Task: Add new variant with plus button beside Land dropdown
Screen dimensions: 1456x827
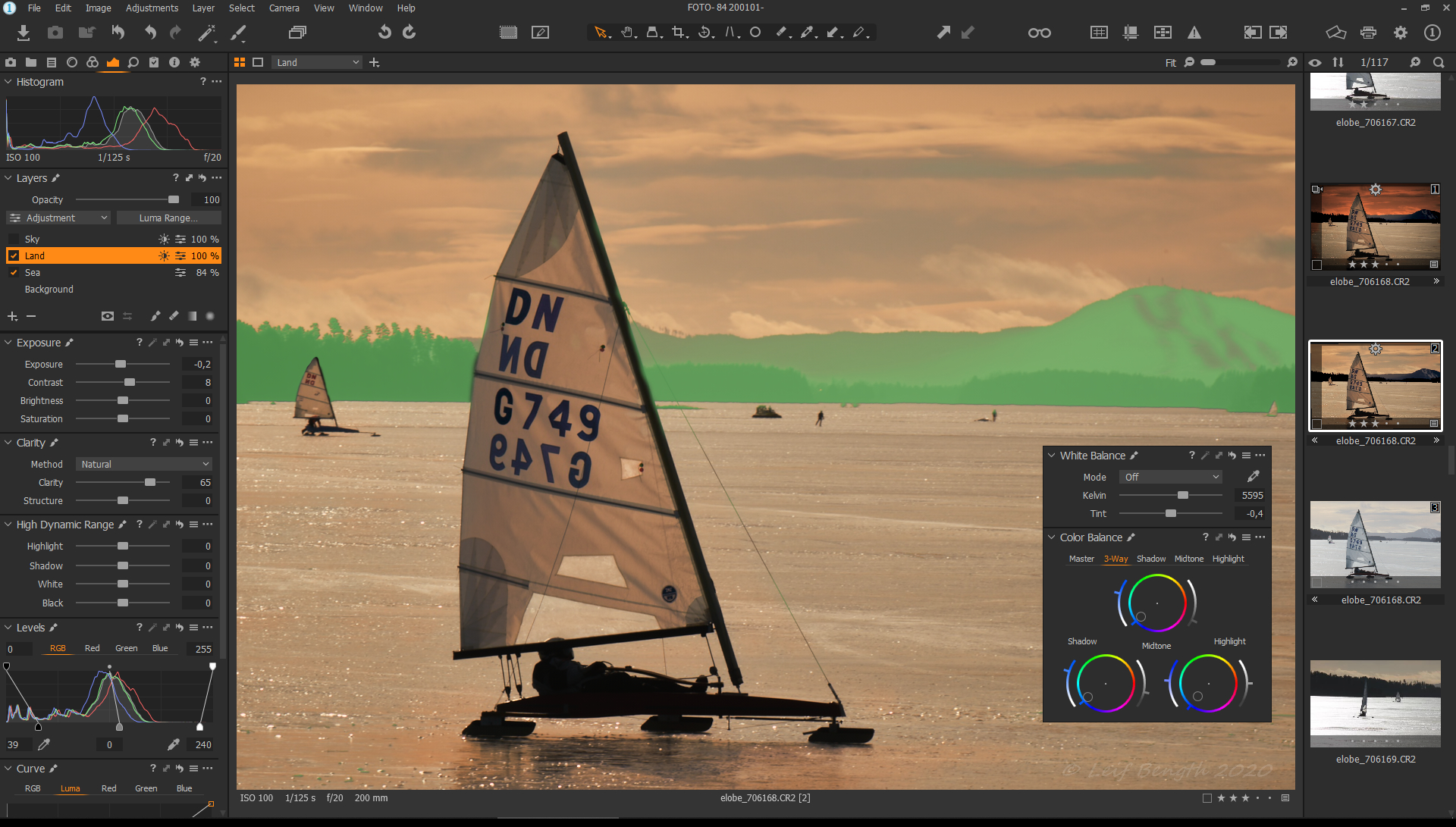Action: pyautogui.click(x=374, y=62)
